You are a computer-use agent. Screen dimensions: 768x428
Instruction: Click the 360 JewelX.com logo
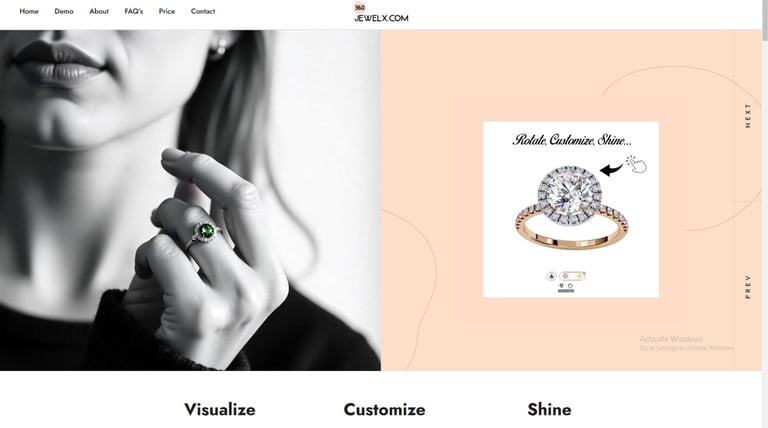(x=381, y=13)
